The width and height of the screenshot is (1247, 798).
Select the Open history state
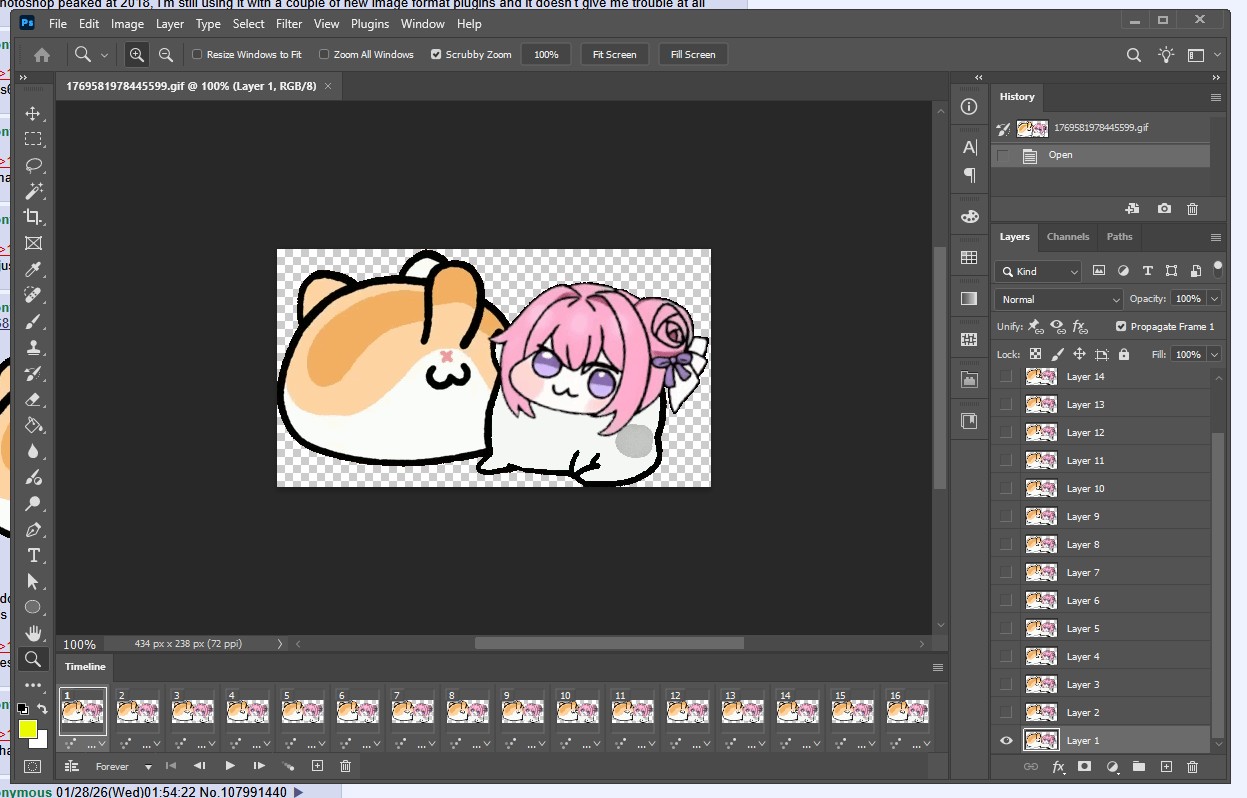(x=1100, y=155)
